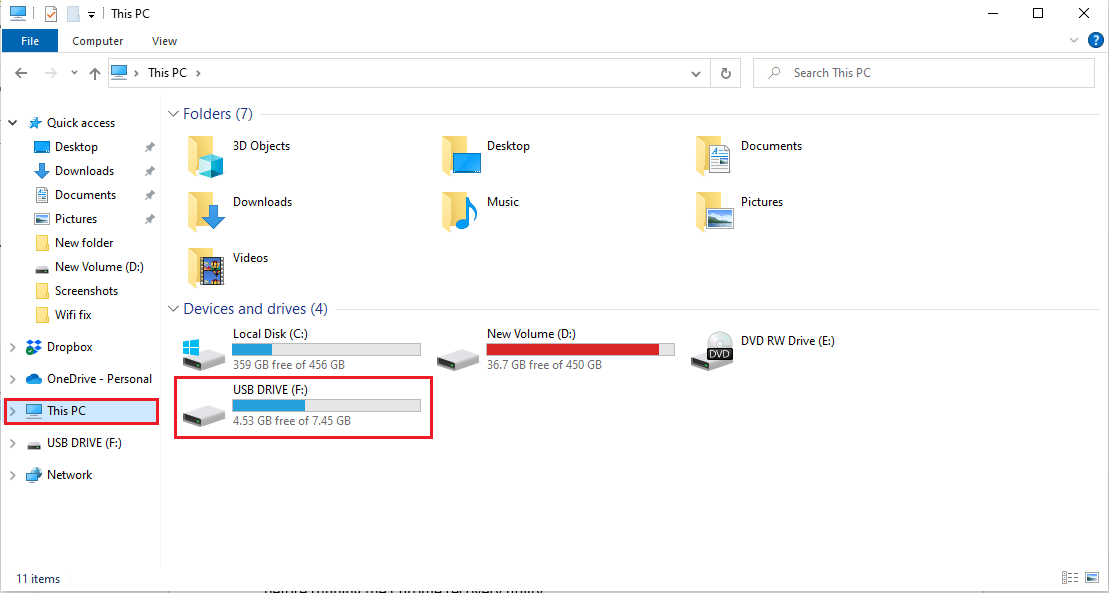Select Desktop in Quick access sidebar
Image resolution: width=1109 pixels, height=593 pixels.
click(76, 147)
